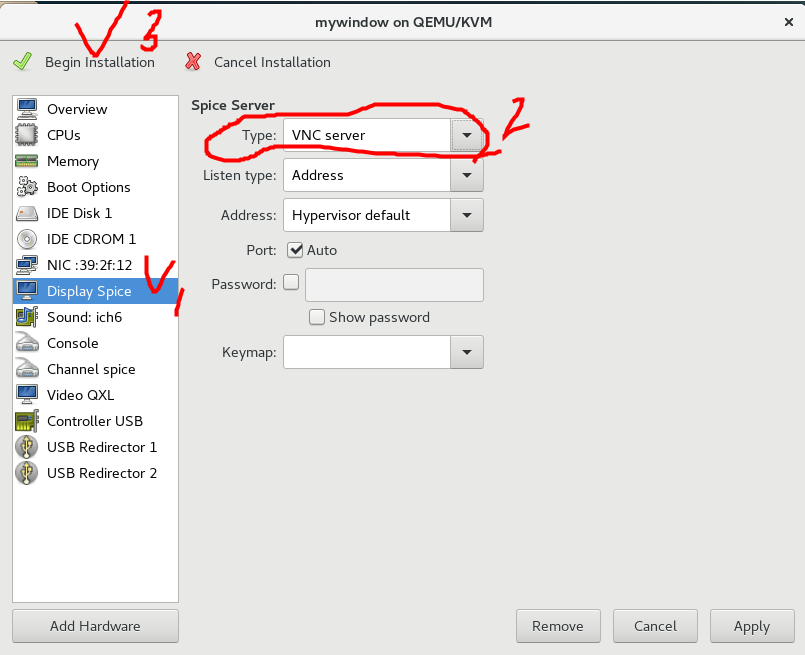Click the Boot Options gears icon

[x=27, y=187]
